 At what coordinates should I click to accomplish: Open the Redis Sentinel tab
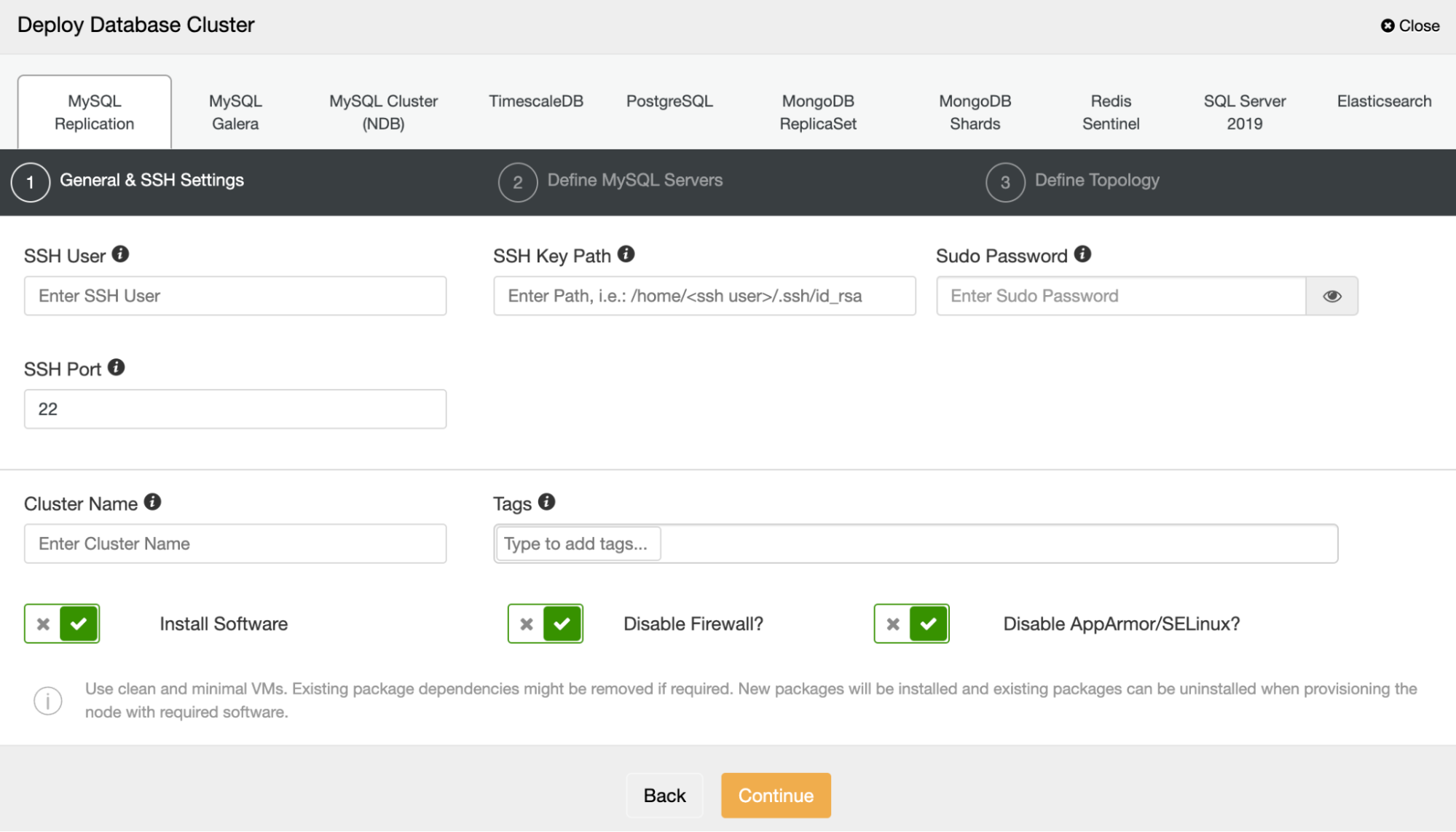1111,112
